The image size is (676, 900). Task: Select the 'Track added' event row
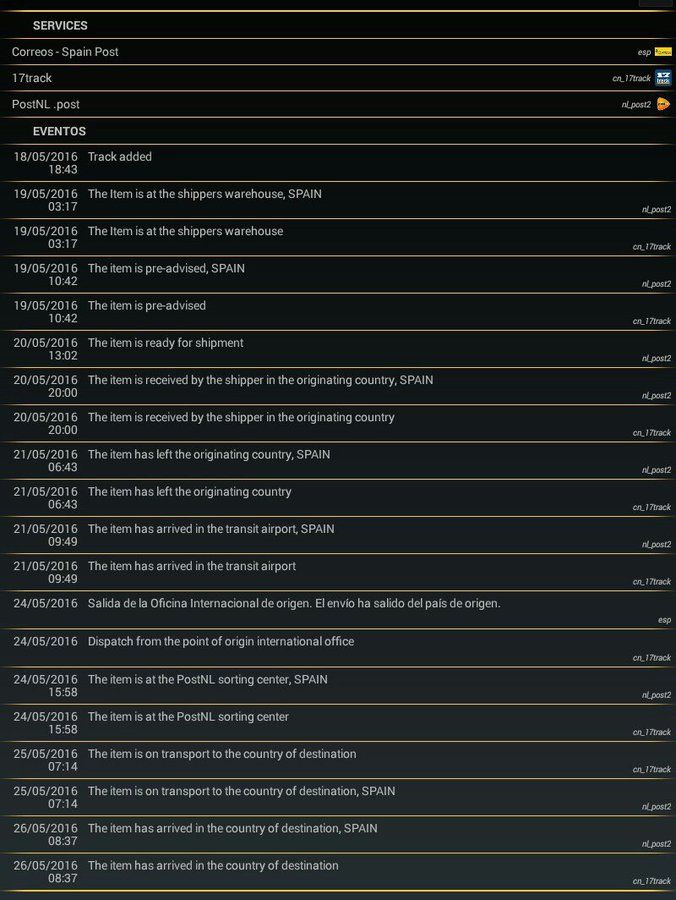coord(338,163)
